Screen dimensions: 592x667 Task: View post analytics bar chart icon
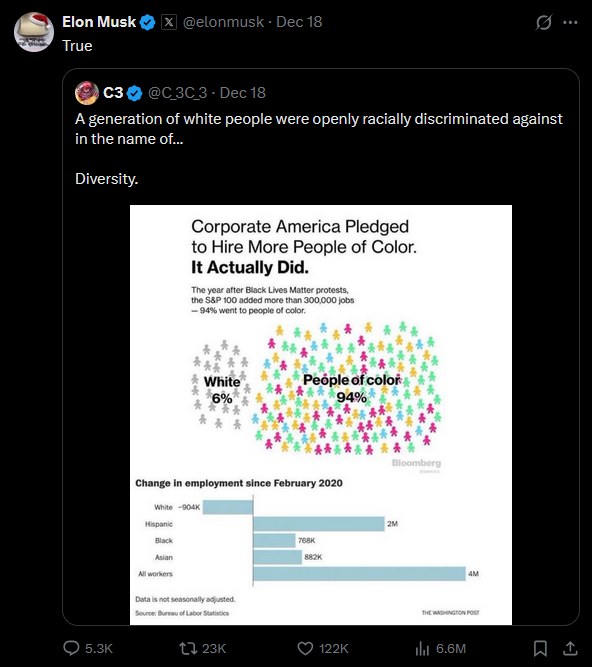point(422,648)
